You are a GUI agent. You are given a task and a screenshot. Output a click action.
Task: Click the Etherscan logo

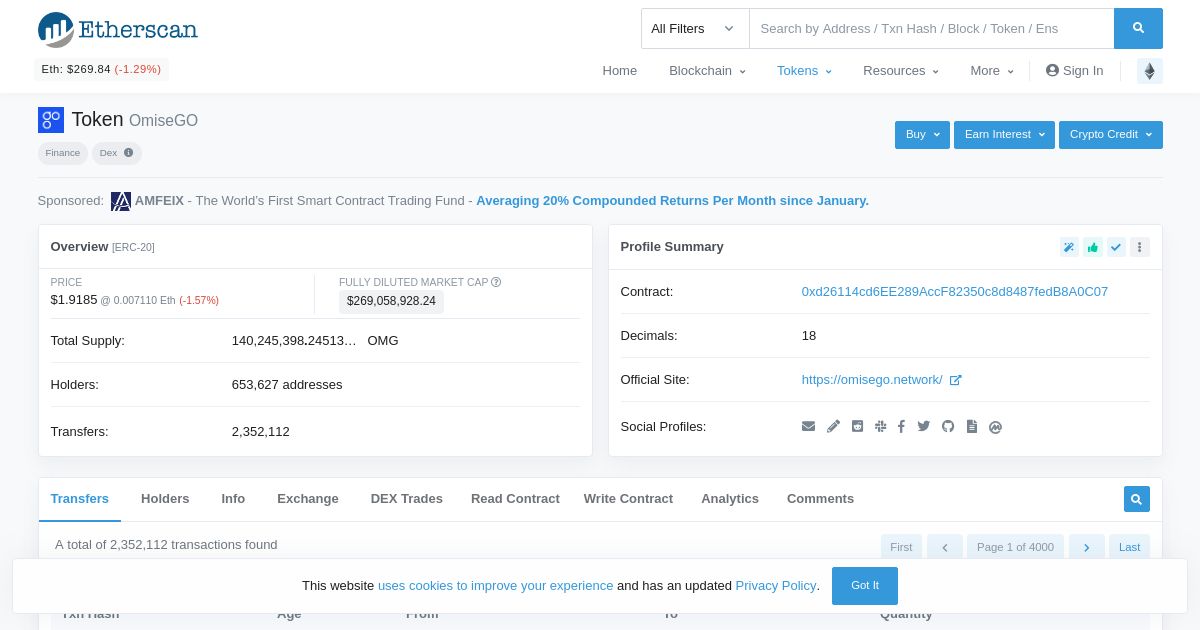(117, 29)
